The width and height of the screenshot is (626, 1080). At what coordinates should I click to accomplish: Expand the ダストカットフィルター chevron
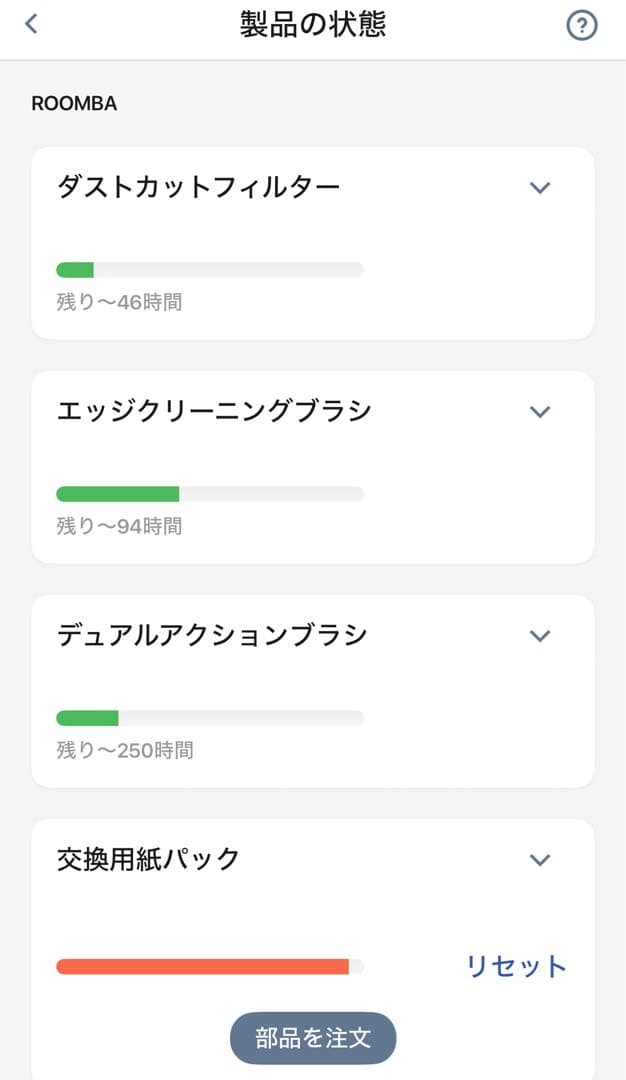(x=540, y=187)
